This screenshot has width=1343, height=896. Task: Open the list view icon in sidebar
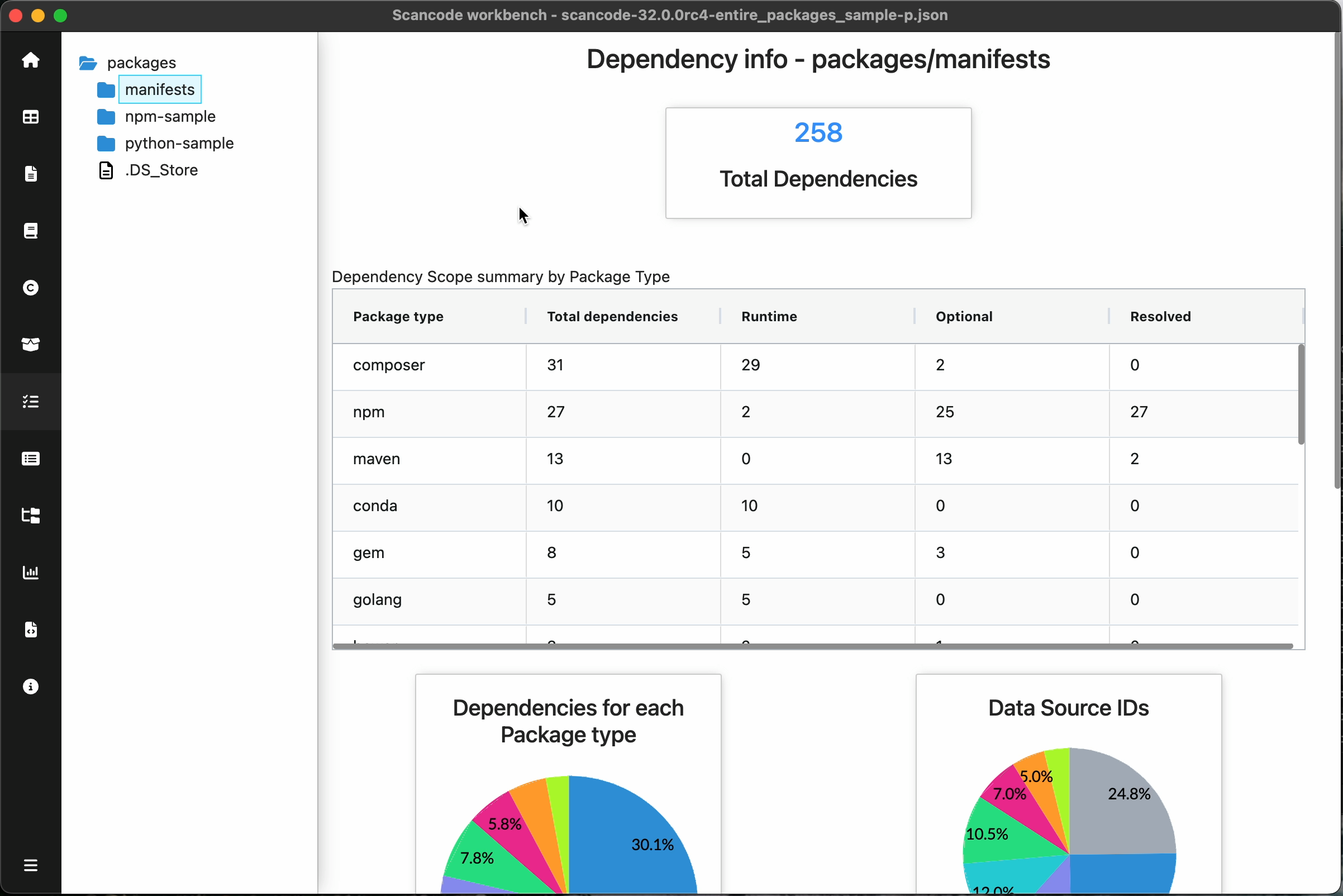31,459
